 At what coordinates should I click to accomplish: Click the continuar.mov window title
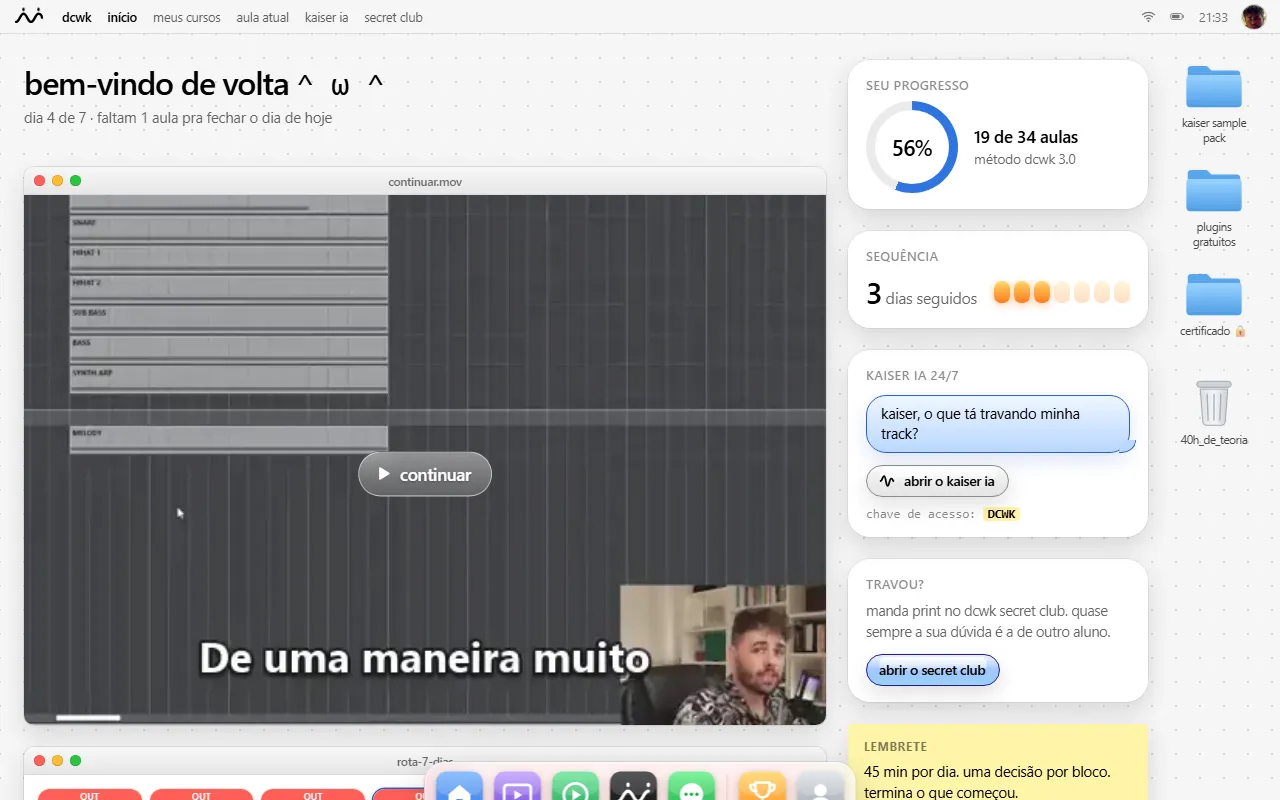[x=425, y=181]
